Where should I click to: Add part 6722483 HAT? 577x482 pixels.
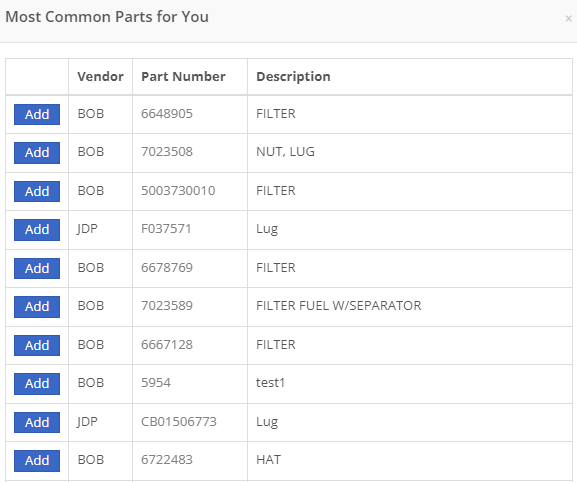point(37,460)
